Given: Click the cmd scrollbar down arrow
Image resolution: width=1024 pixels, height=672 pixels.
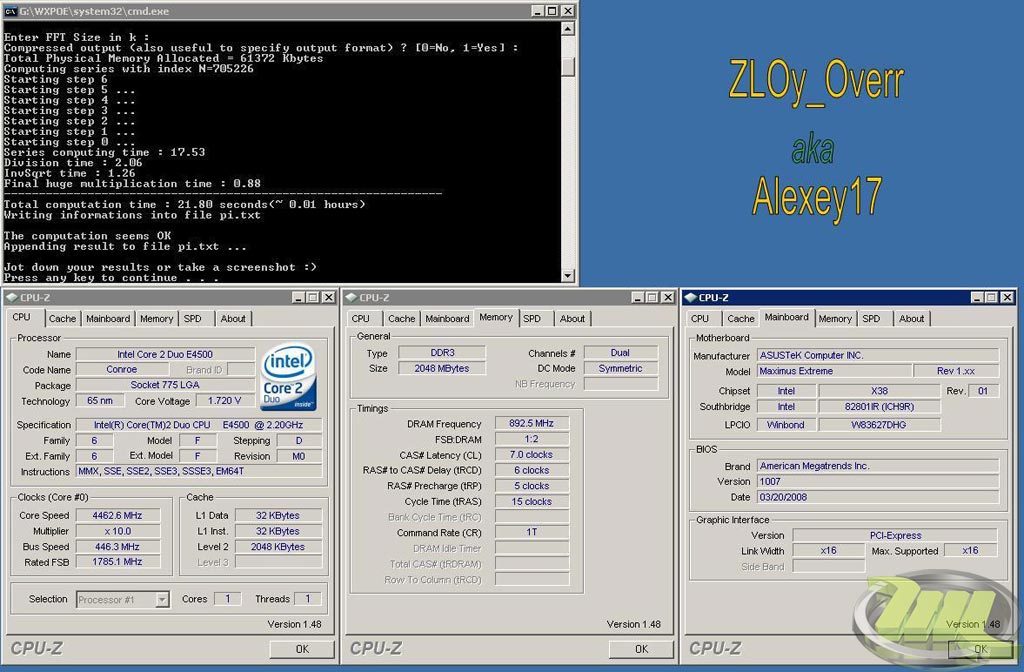Looking at the screenshot, I should [x=568, y=276].
